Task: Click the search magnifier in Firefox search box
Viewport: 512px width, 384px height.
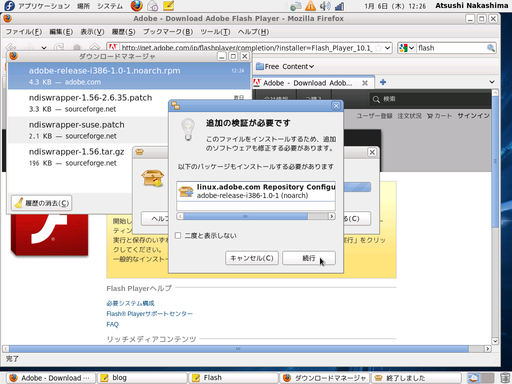Action: point(491,48)
